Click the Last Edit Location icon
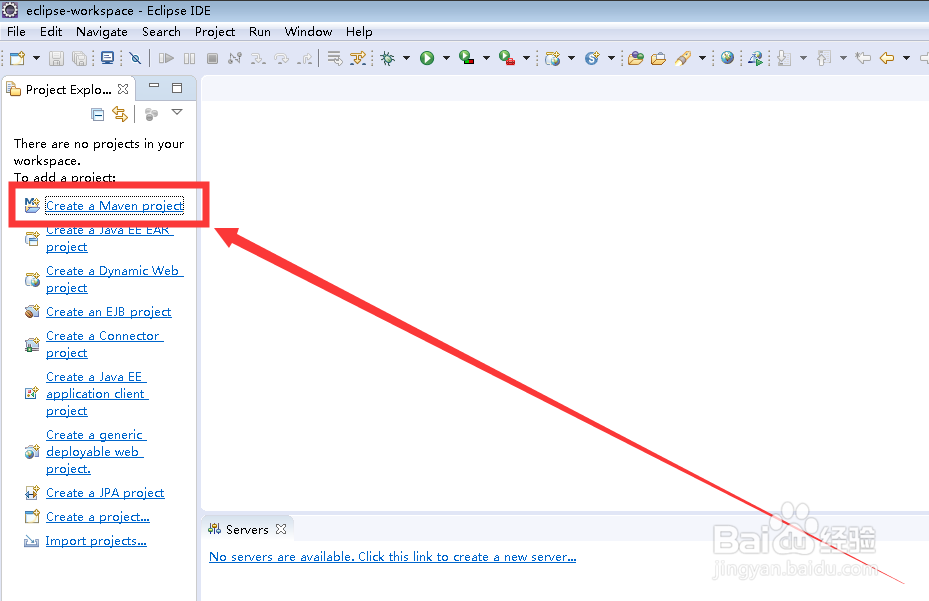 coord(864,58)
